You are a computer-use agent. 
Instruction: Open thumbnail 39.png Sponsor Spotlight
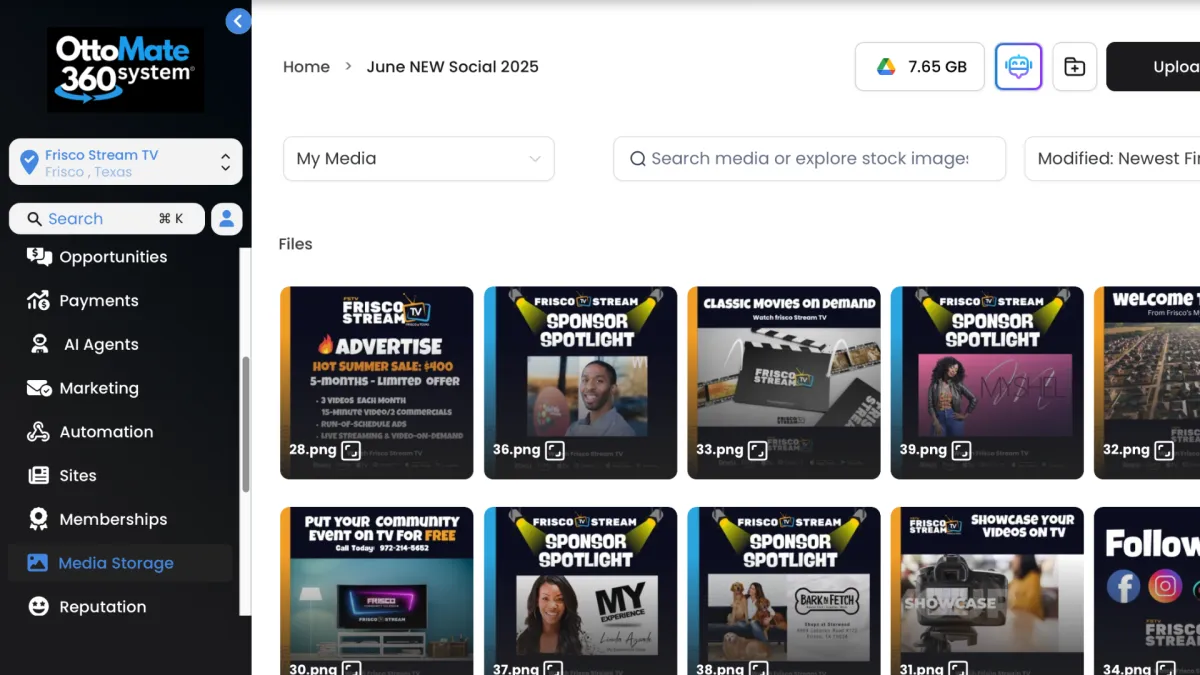coord(988,383)
